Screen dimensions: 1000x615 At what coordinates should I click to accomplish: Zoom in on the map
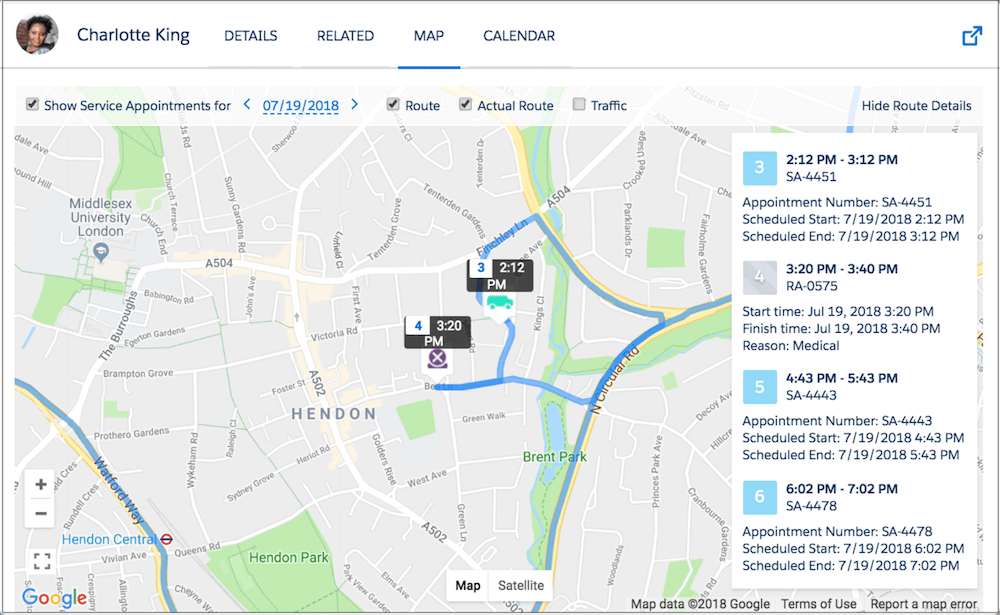pyautogui.click(x=41, y=485)
